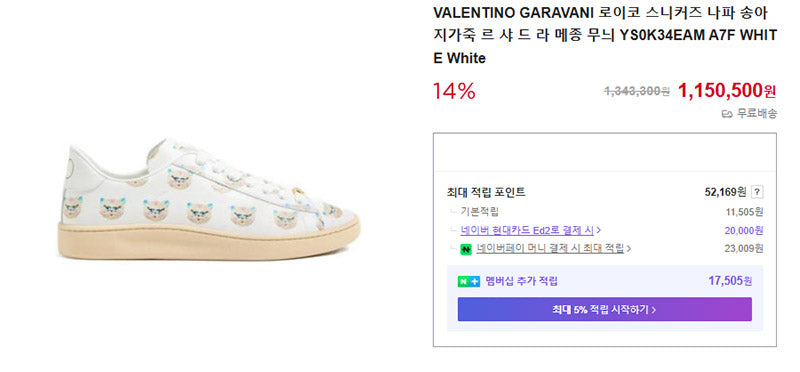Click the N+ membership badge icon
Screen dimensions: 800x372
pos(469,281)
